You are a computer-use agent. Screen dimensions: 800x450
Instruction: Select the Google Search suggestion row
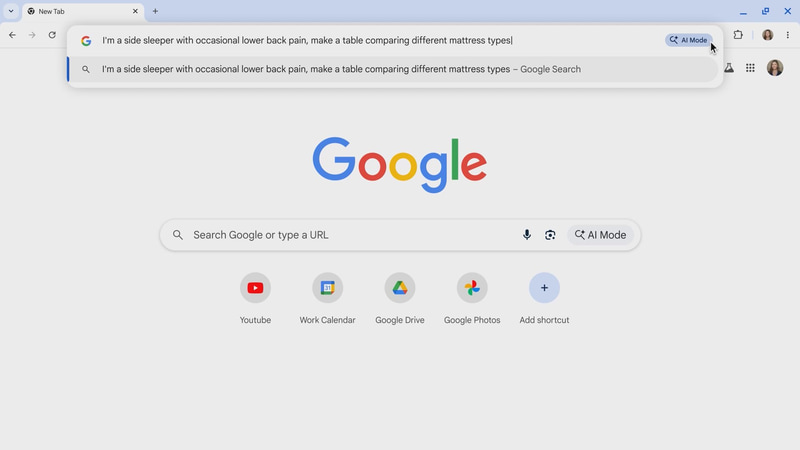[393, 69]
